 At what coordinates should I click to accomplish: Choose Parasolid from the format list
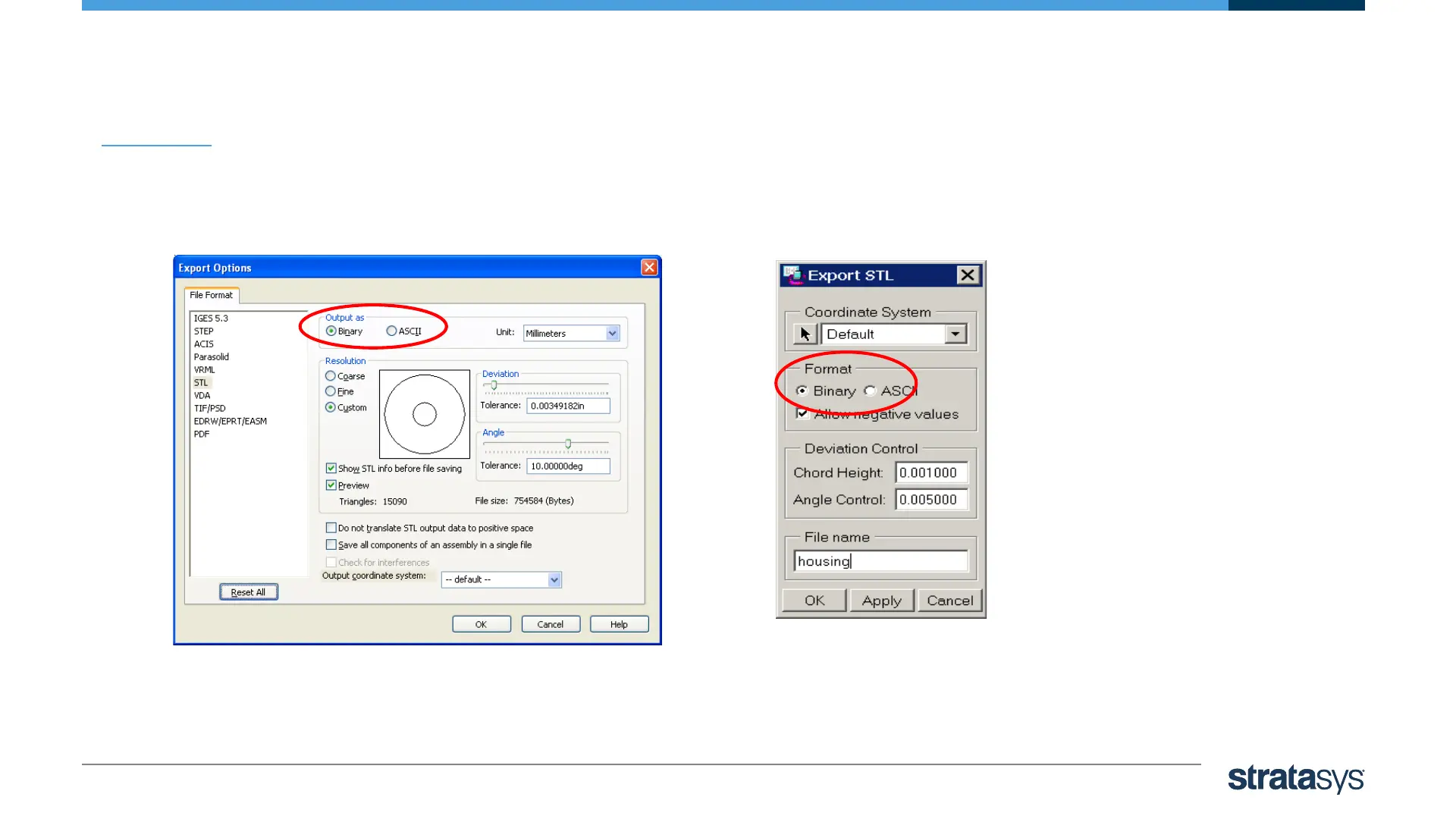[x=211, y=357]
